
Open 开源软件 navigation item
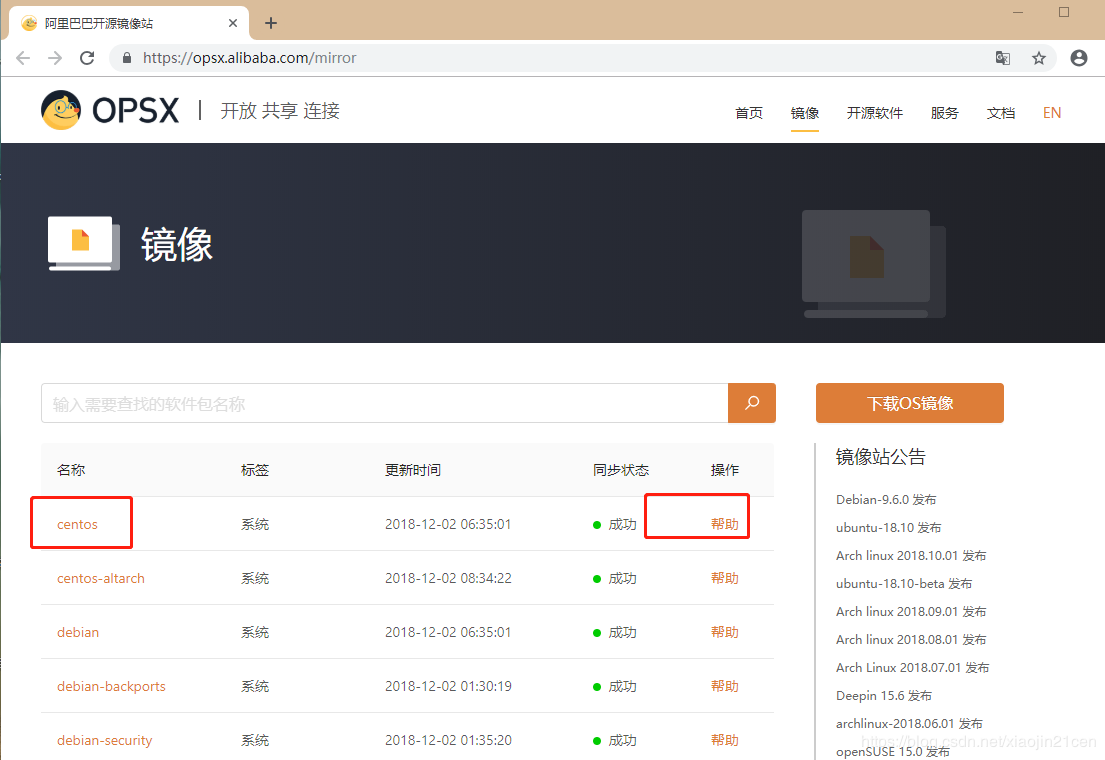tap(874, 113)
